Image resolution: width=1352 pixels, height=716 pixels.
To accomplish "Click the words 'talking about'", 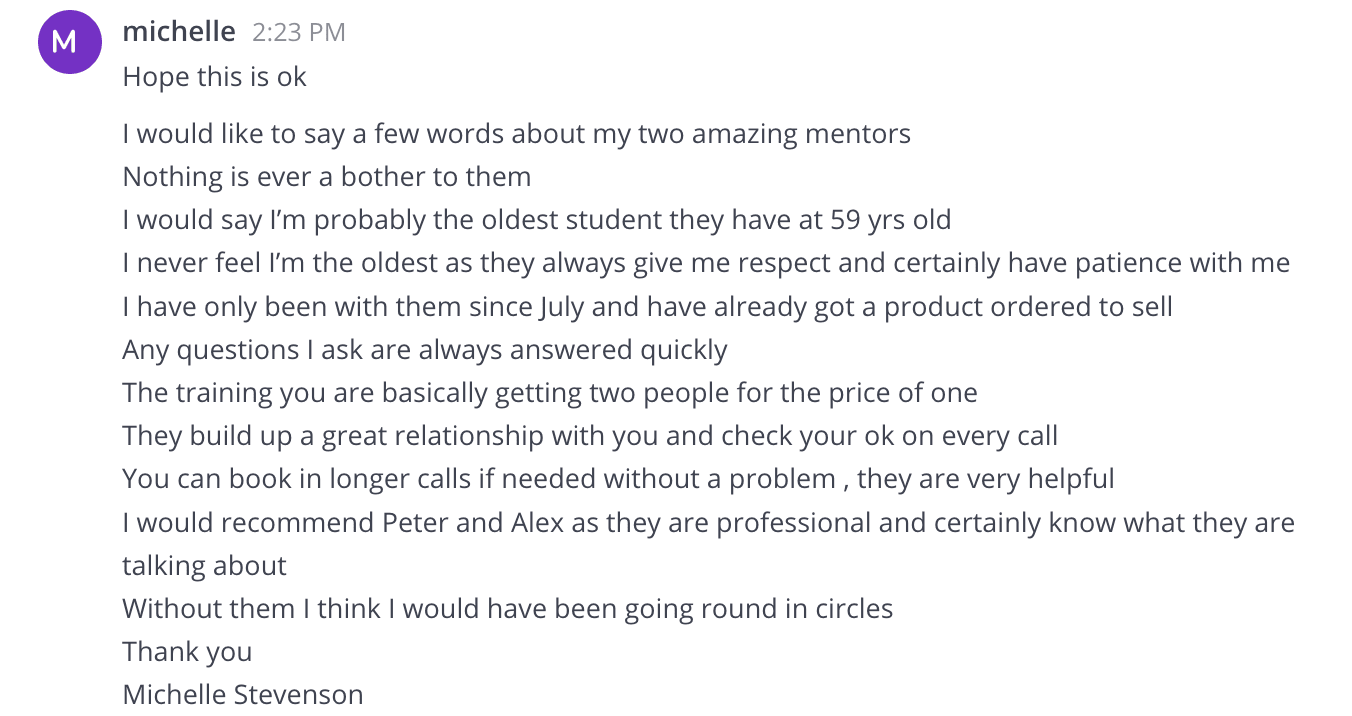I will [x=204, y=566].
